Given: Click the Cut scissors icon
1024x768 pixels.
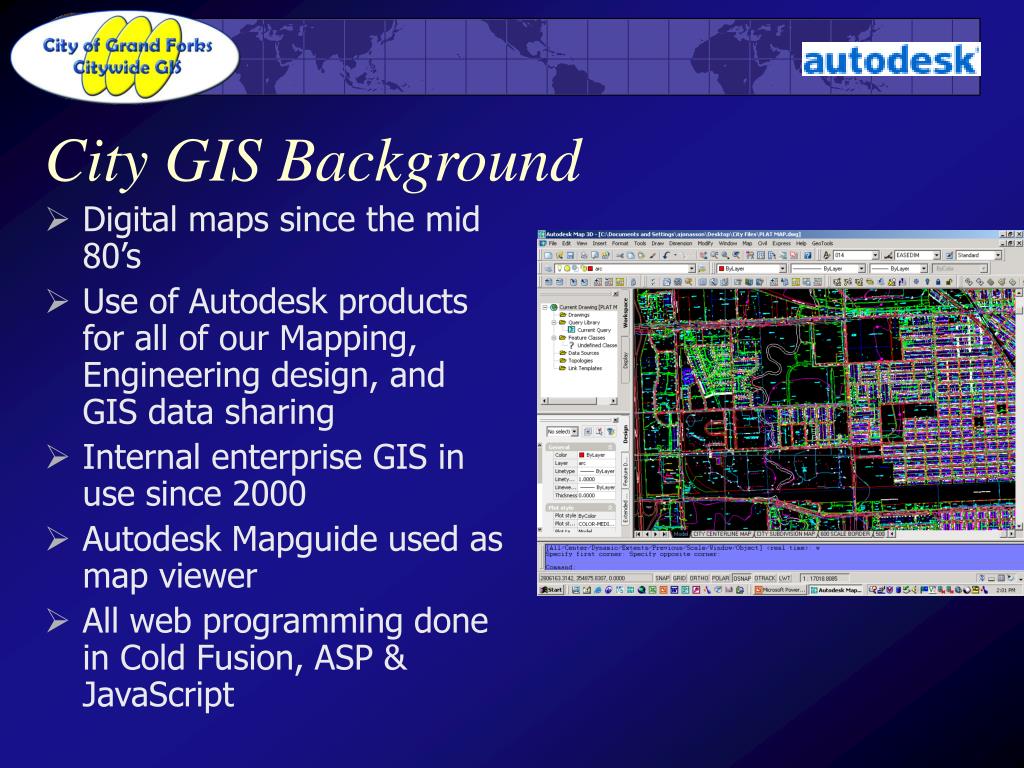Looking at the screenshot, I should click(x=620, y=255).
